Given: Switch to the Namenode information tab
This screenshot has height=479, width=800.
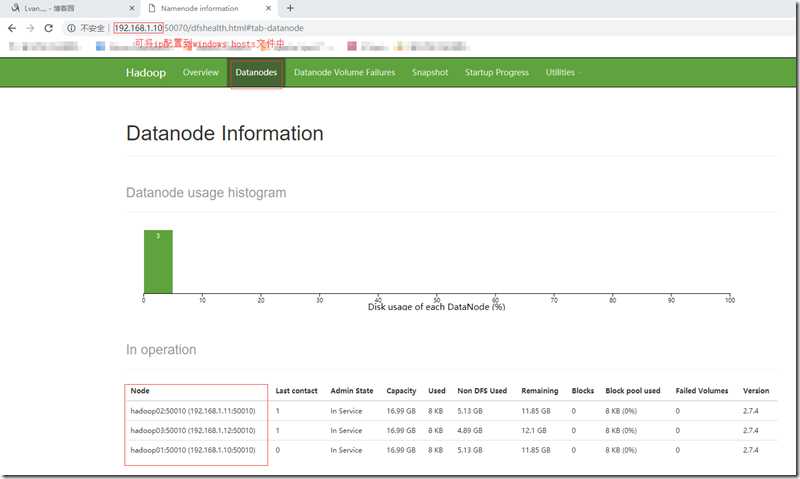Looking at the screenshot, I should 209,9.
